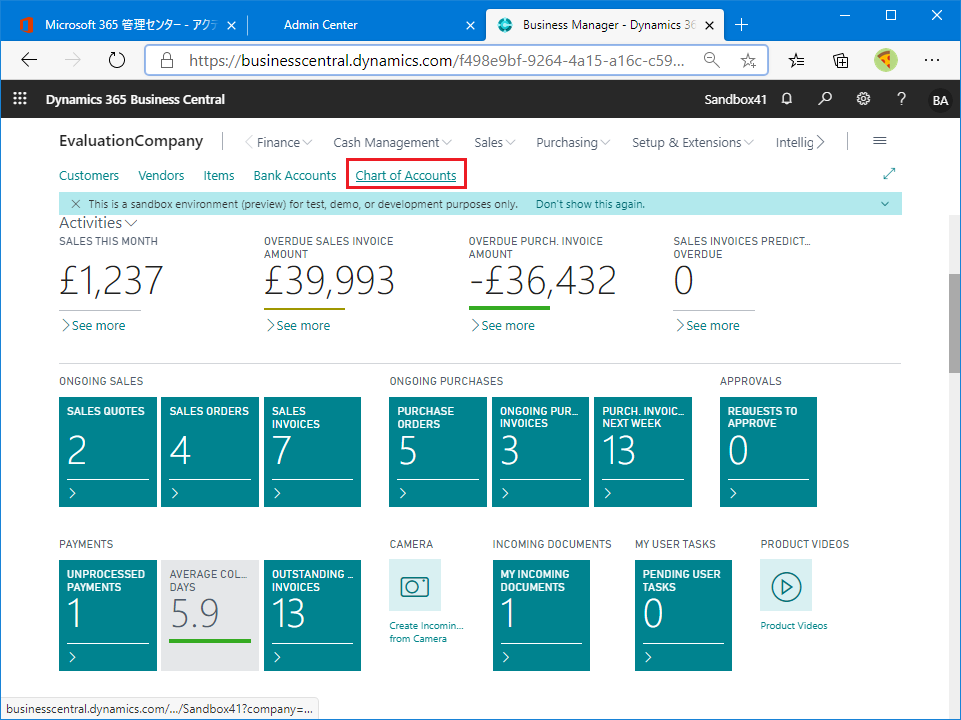The image size is (961, 720).
Task: Dismiss the sandbox notification with the X
Action: 75,204
